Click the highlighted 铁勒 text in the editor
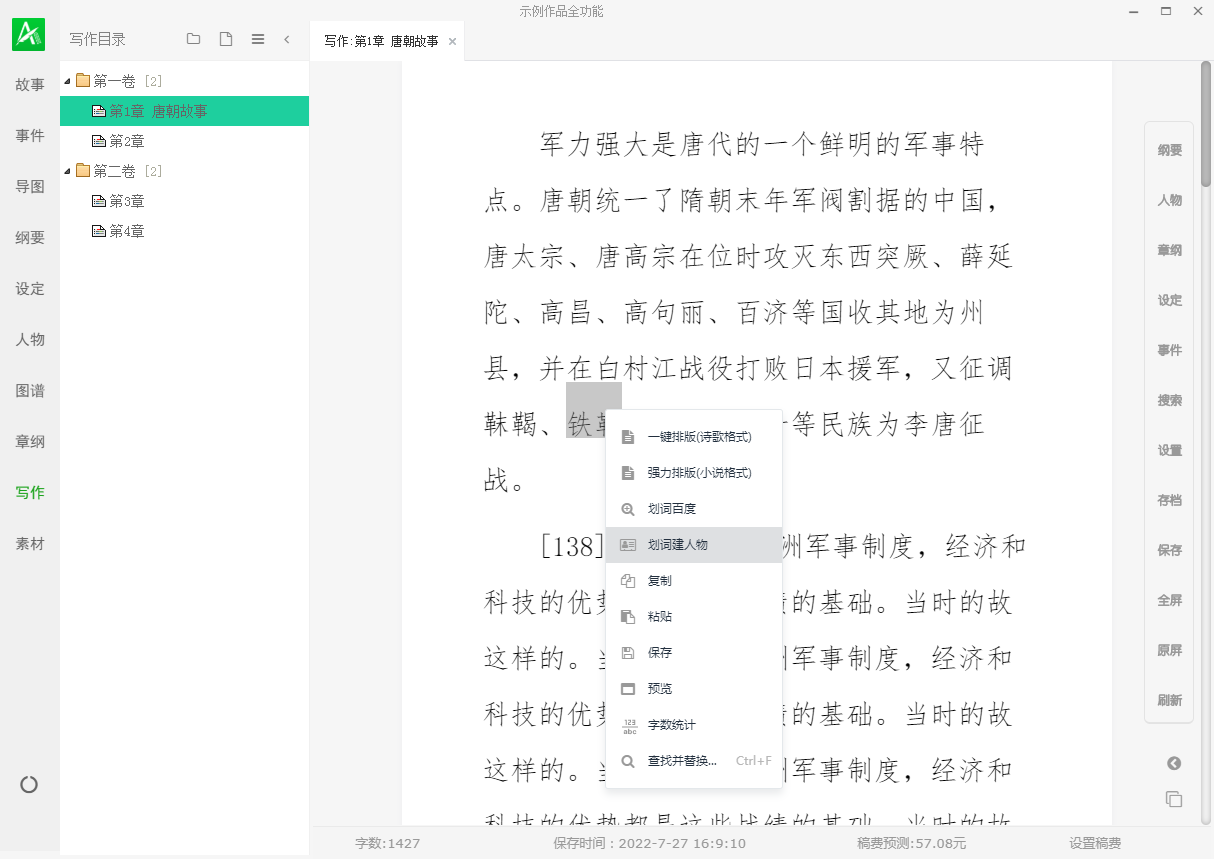The height and width of the screenshot is (859, 1214). pyautogui.click(x=594, y=410)
